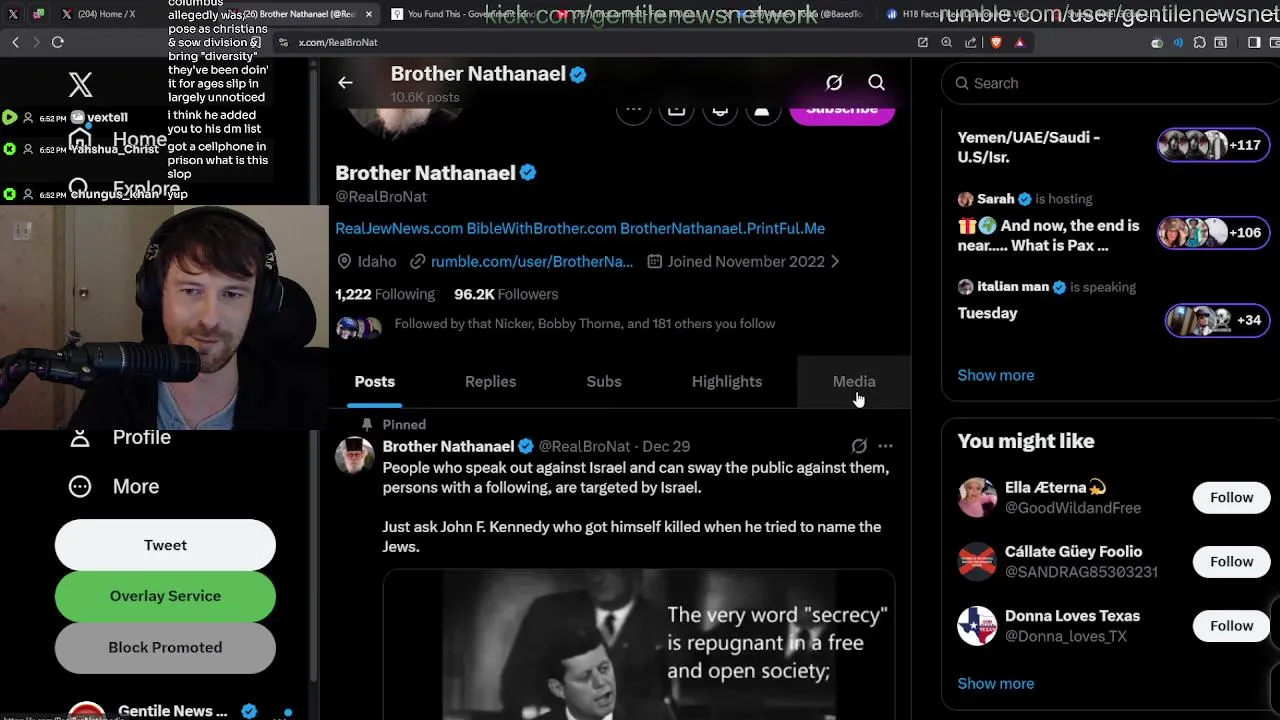
Task: Click the Overlay Service button
Action: [165, 596]
